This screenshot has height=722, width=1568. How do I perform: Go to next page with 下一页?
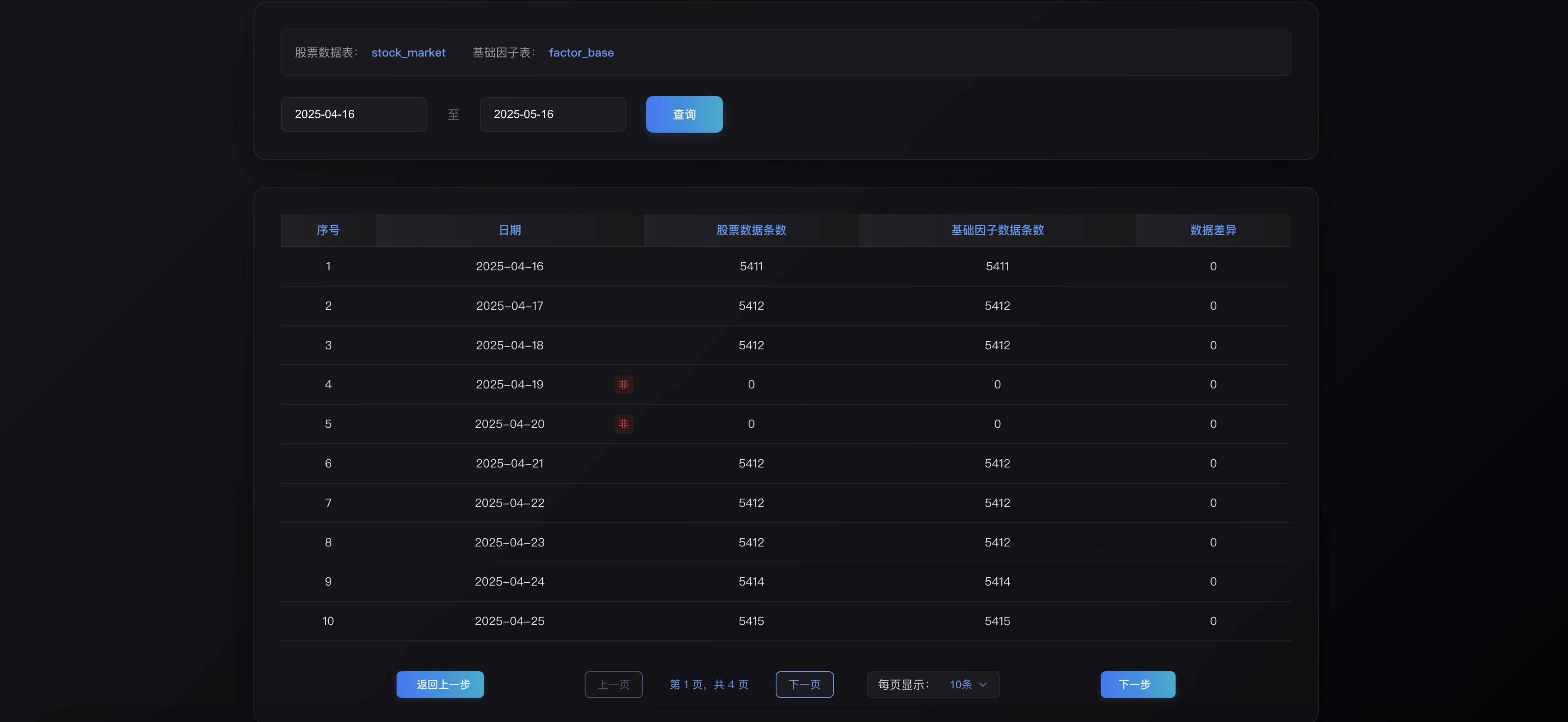coord(804,684)
